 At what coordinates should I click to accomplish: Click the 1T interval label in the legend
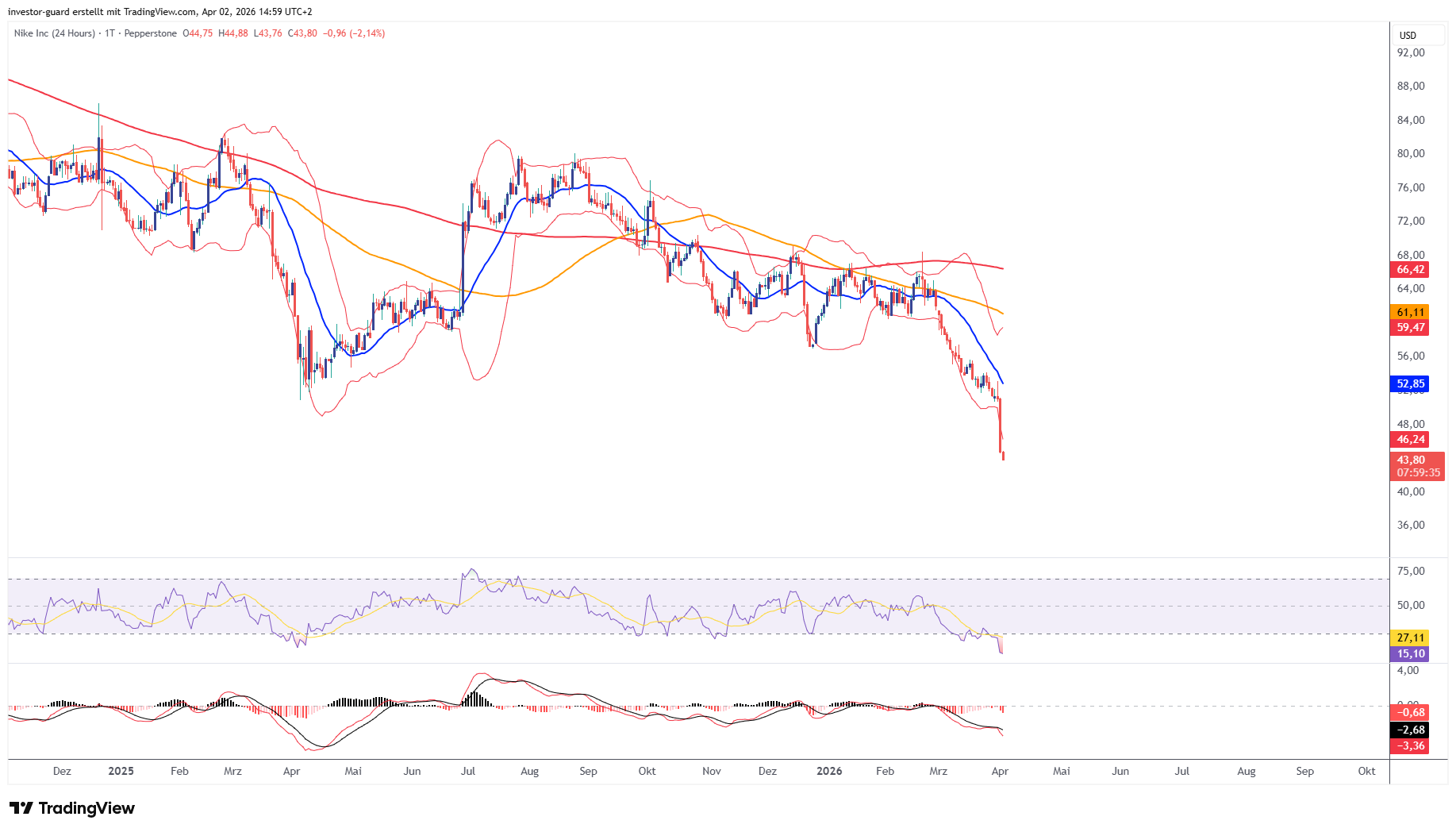click(x=109, y=33)
